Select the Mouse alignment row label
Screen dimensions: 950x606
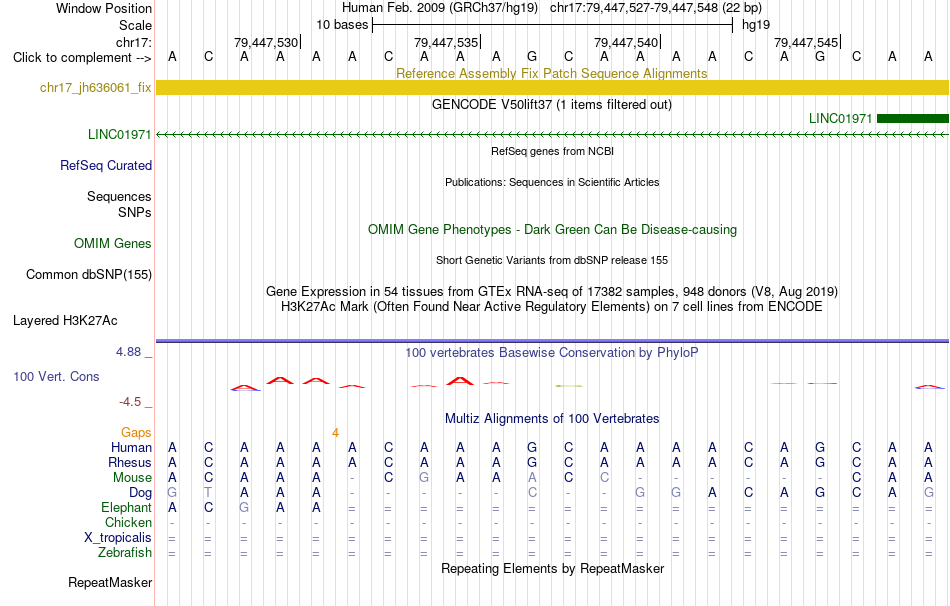(132, 478)
